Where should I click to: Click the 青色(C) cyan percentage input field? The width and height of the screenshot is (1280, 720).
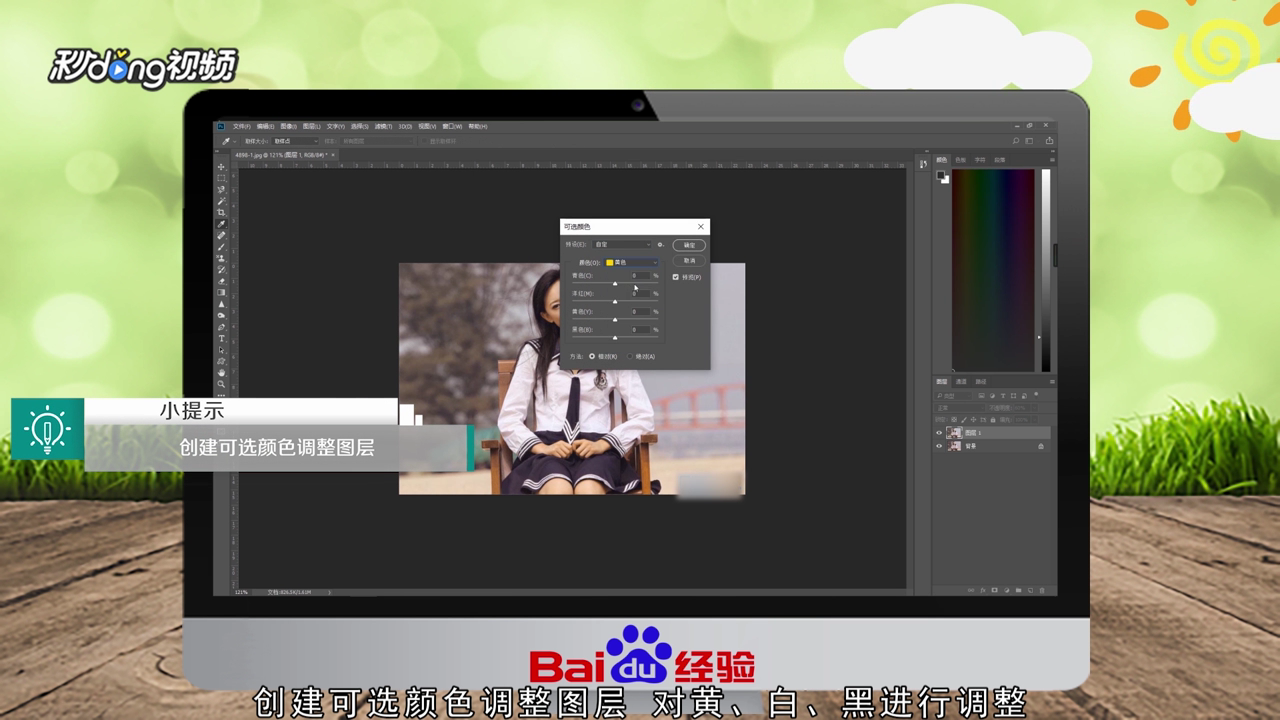[641, 275]
